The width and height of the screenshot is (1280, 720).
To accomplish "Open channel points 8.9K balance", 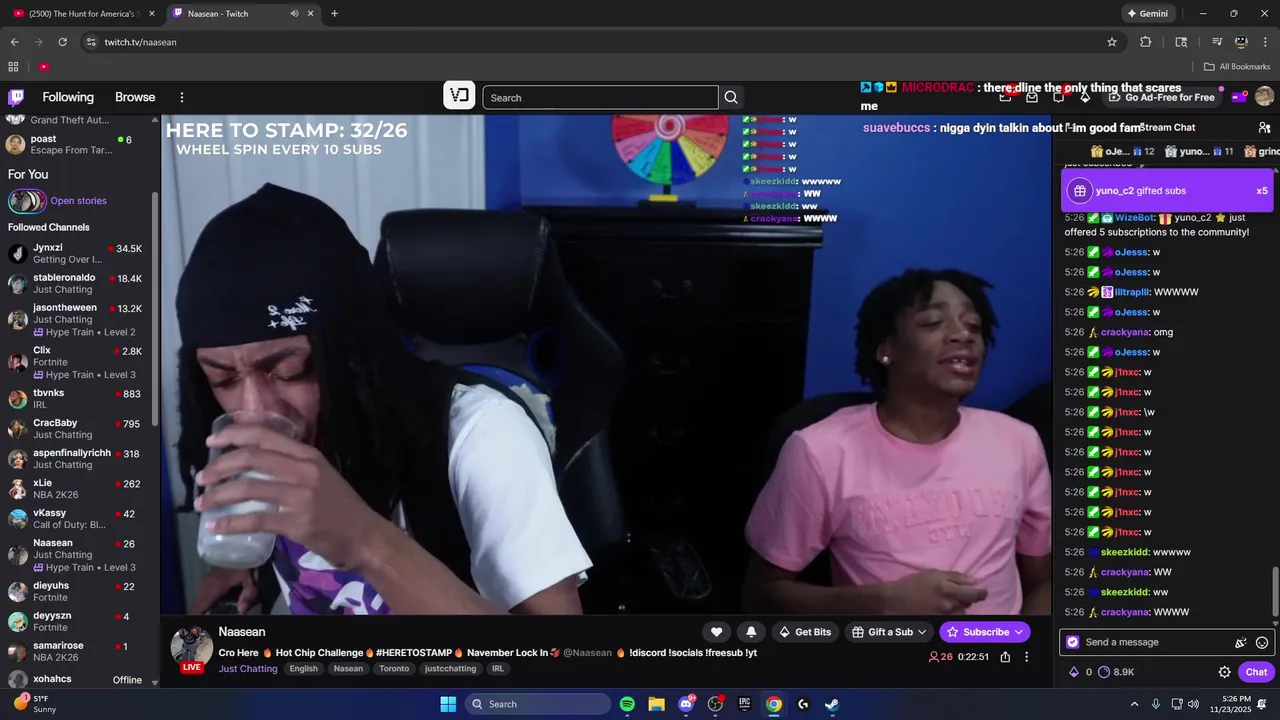I will point(1116,672).
